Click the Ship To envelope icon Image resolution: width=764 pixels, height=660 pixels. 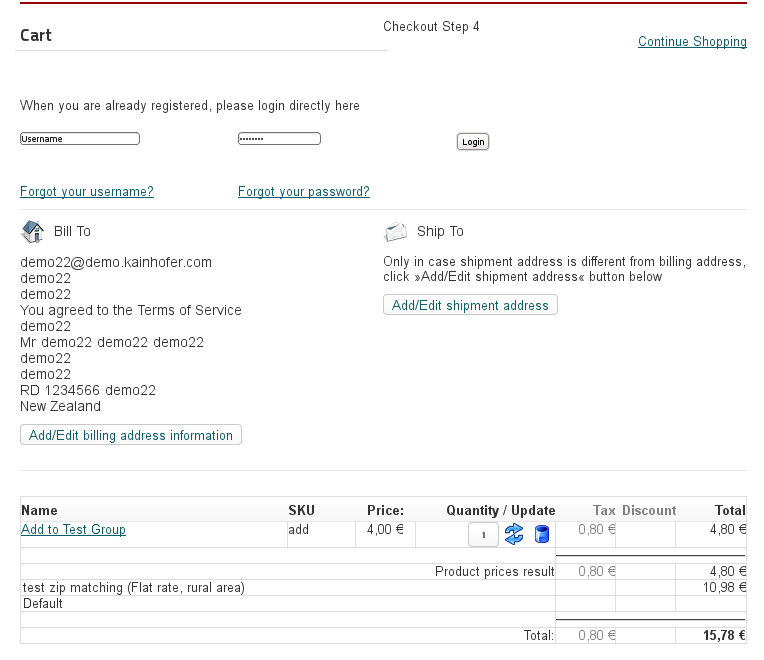tap(396, 232)
